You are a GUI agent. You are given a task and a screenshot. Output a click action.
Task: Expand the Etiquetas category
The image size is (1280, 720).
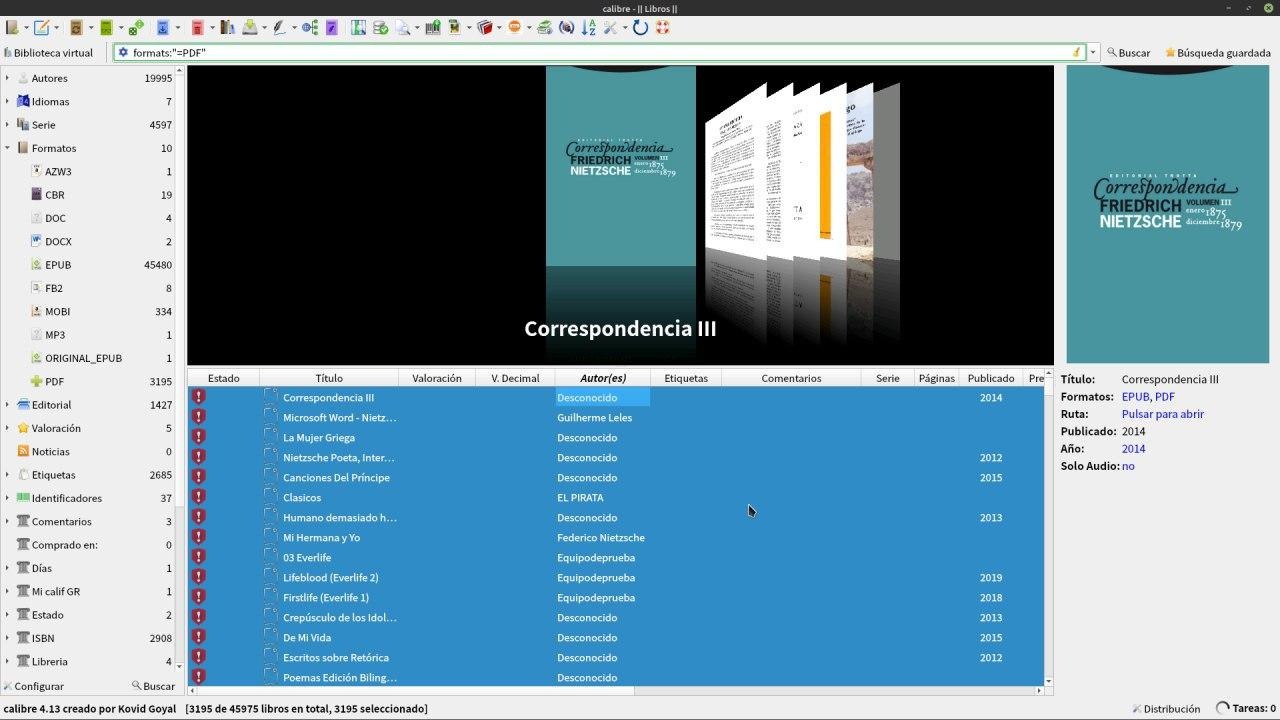[x=7, y=475]
